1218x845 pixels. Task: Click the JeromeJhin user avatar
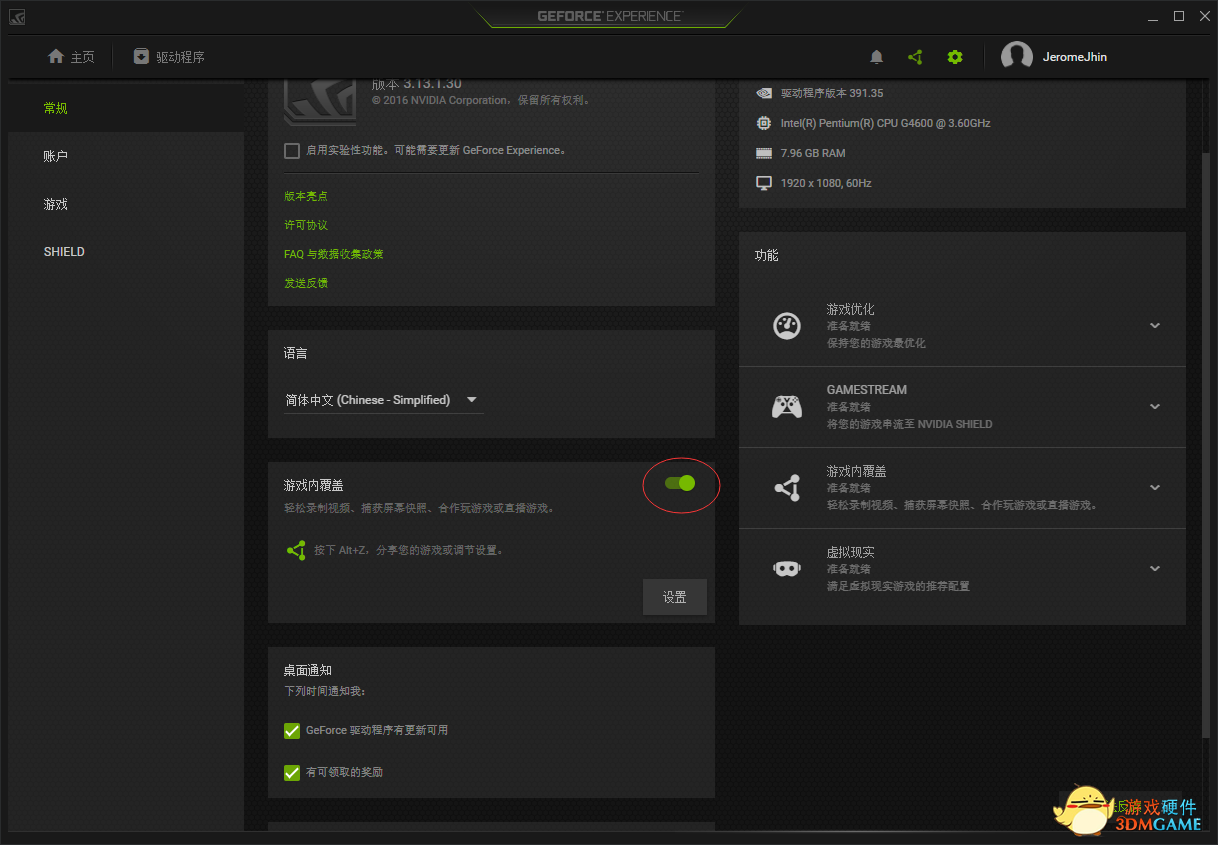tap(1017, 57)
